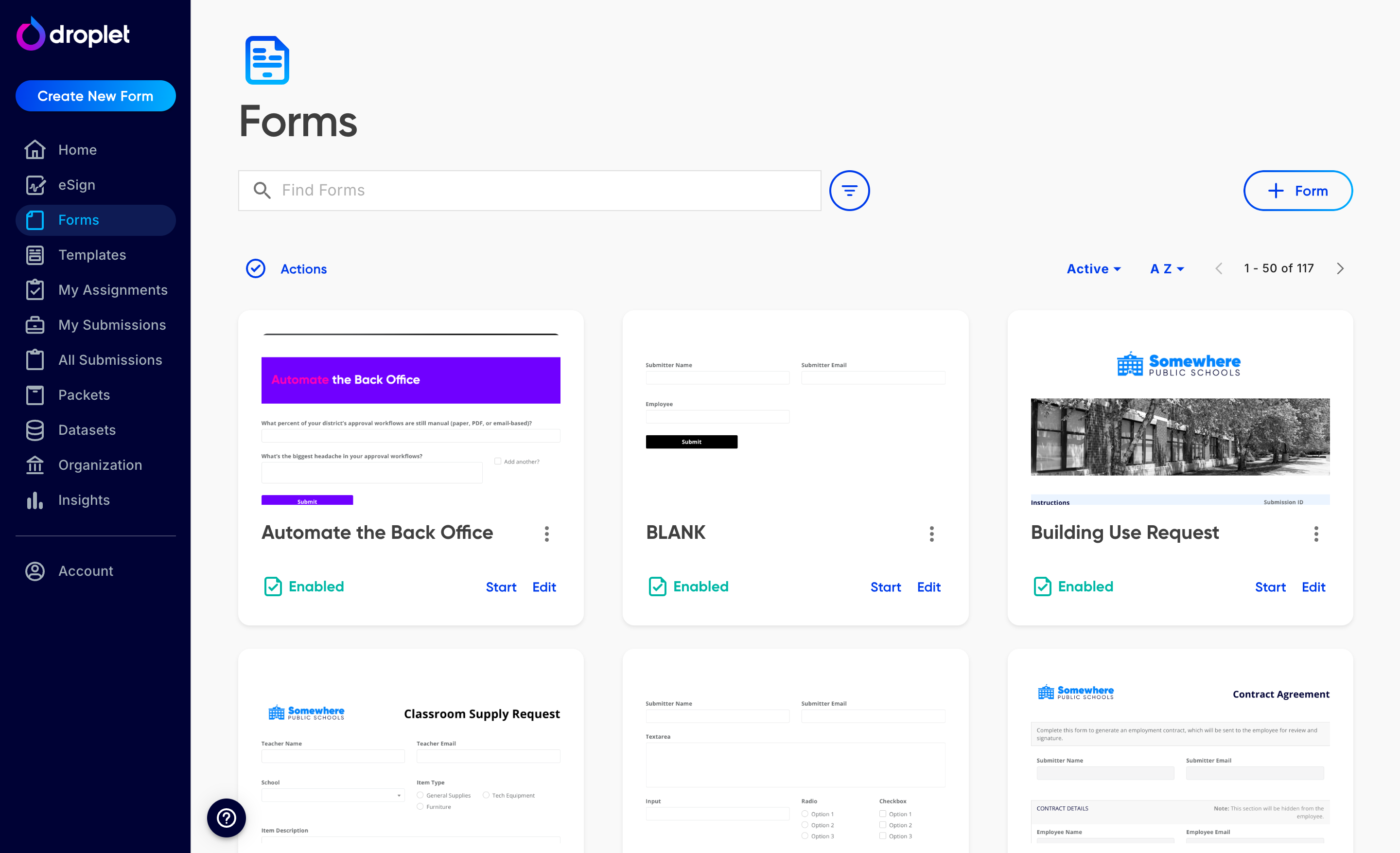Toggle Enabled status on Automate the Back Office

point(304,586)
